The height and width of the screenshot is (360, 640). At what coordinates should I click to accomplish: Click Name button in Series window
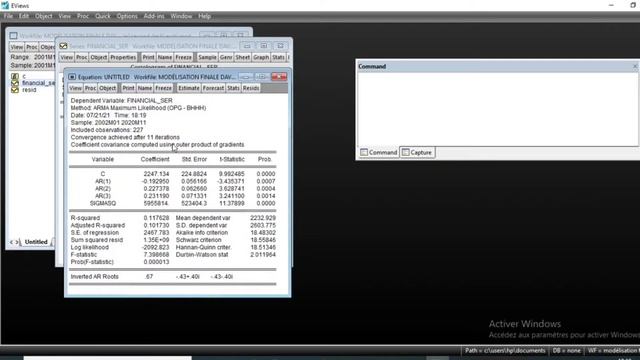point(165,58)
